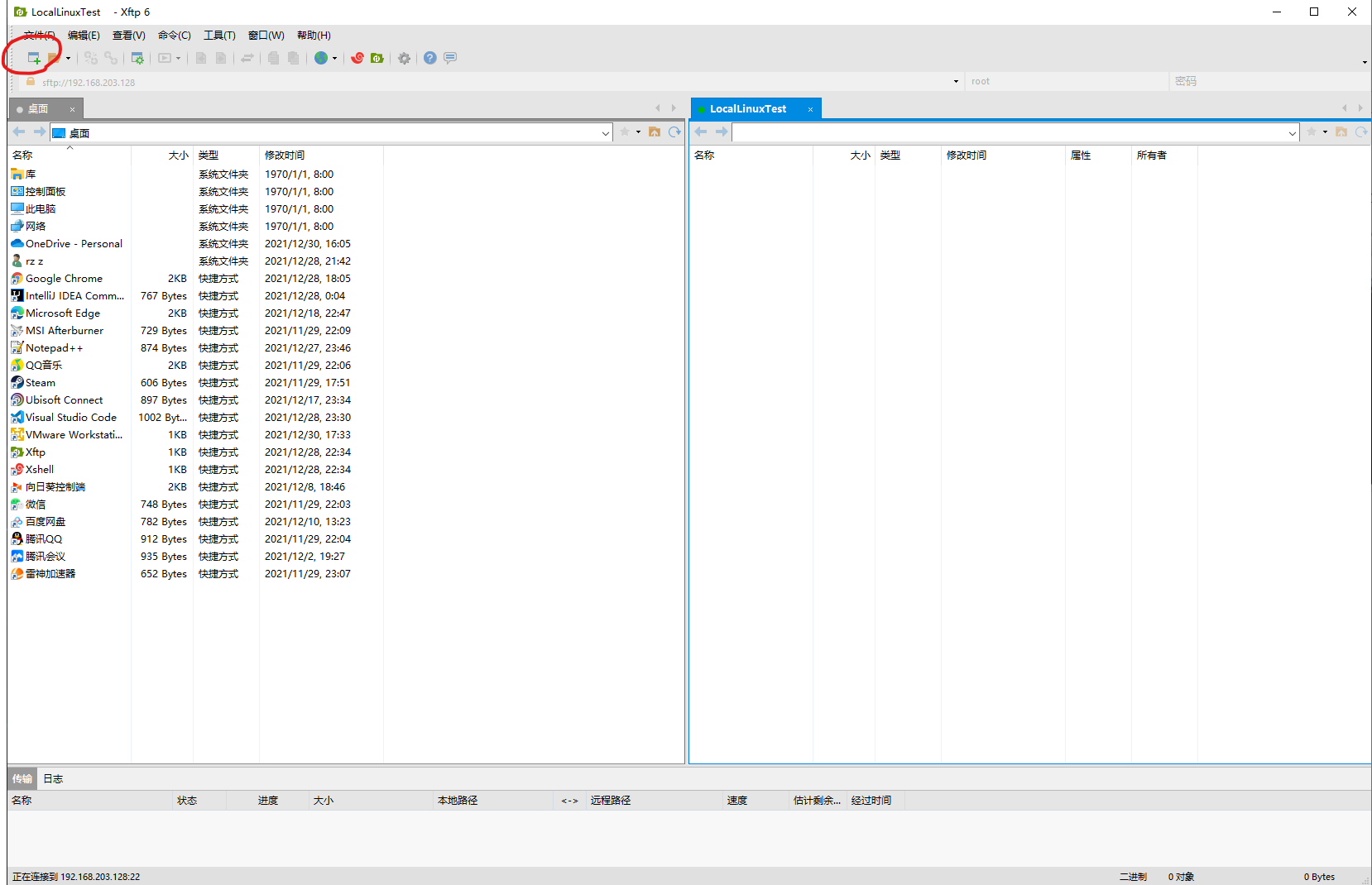Click the session properties icon with green gear
Viewport: 1372px width, 885px height.
(x=137, y=58)
